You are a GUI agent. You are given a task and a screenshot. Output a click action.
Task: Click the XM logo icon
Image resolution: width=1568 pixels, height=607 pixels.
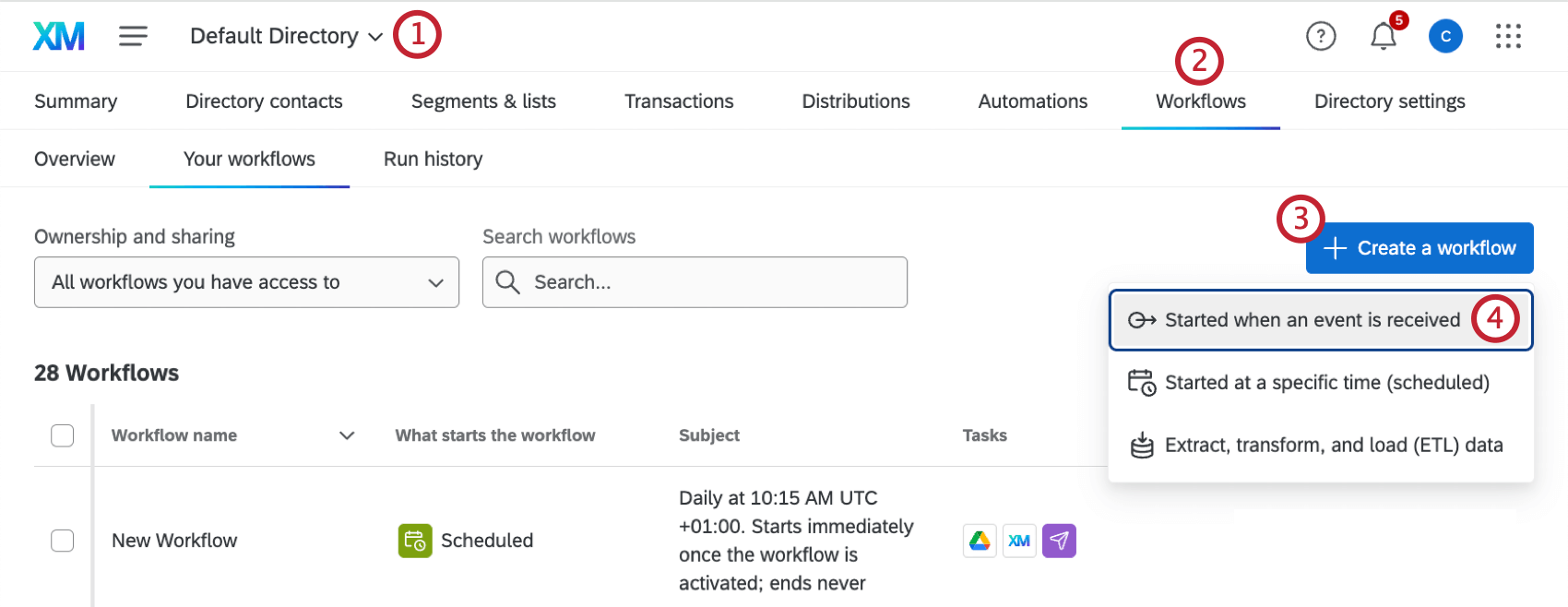click(x=59, y=36)
